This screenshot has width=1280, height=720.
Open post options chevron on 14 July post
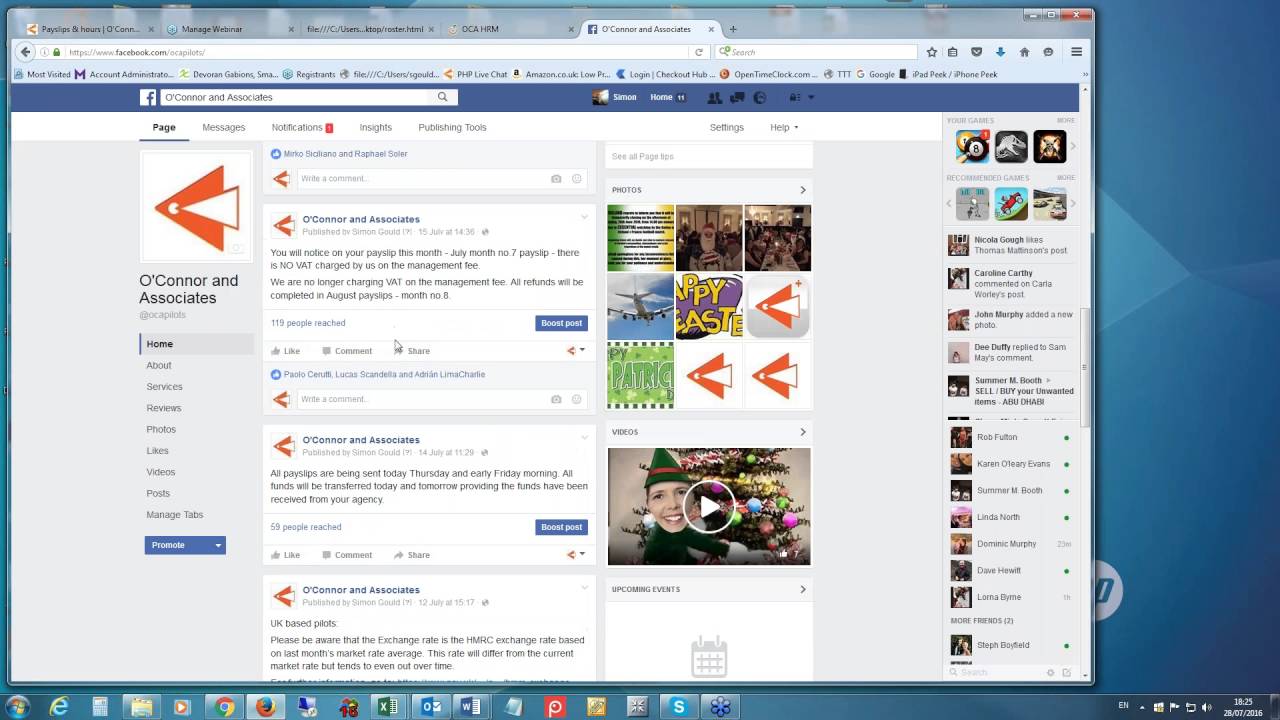(585, 437)
